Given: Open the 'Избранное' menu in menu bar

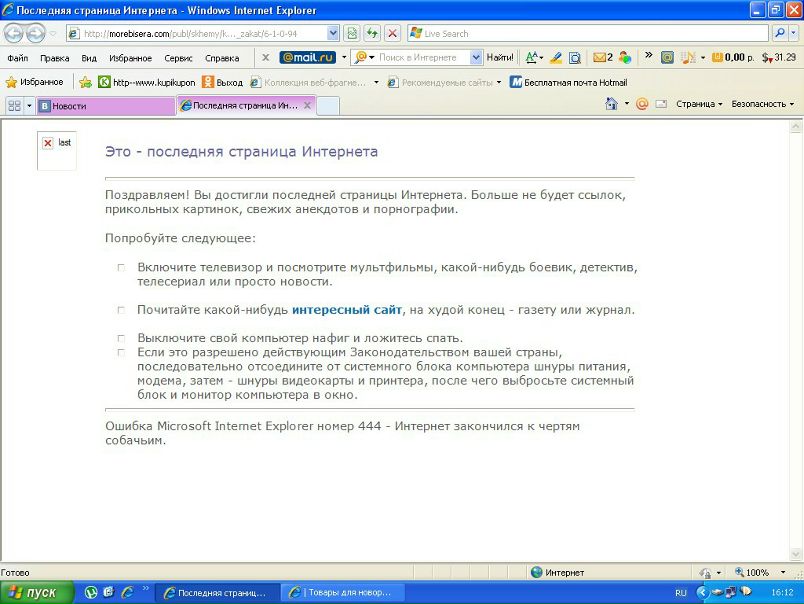Looking at the screenshot, I should pos(130,58).
